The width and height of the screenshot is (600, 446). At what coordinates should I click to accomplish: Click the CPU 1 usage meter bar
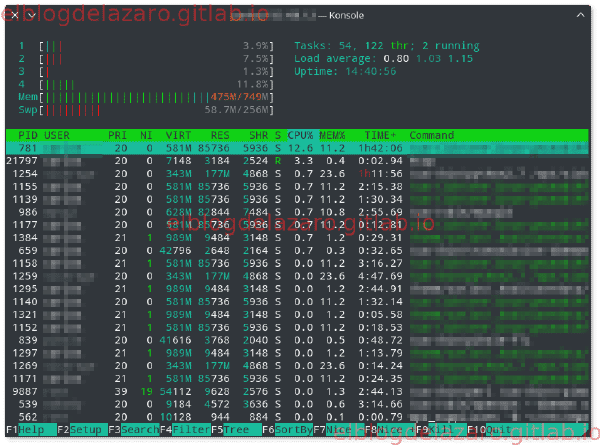[x=156, y=46]
